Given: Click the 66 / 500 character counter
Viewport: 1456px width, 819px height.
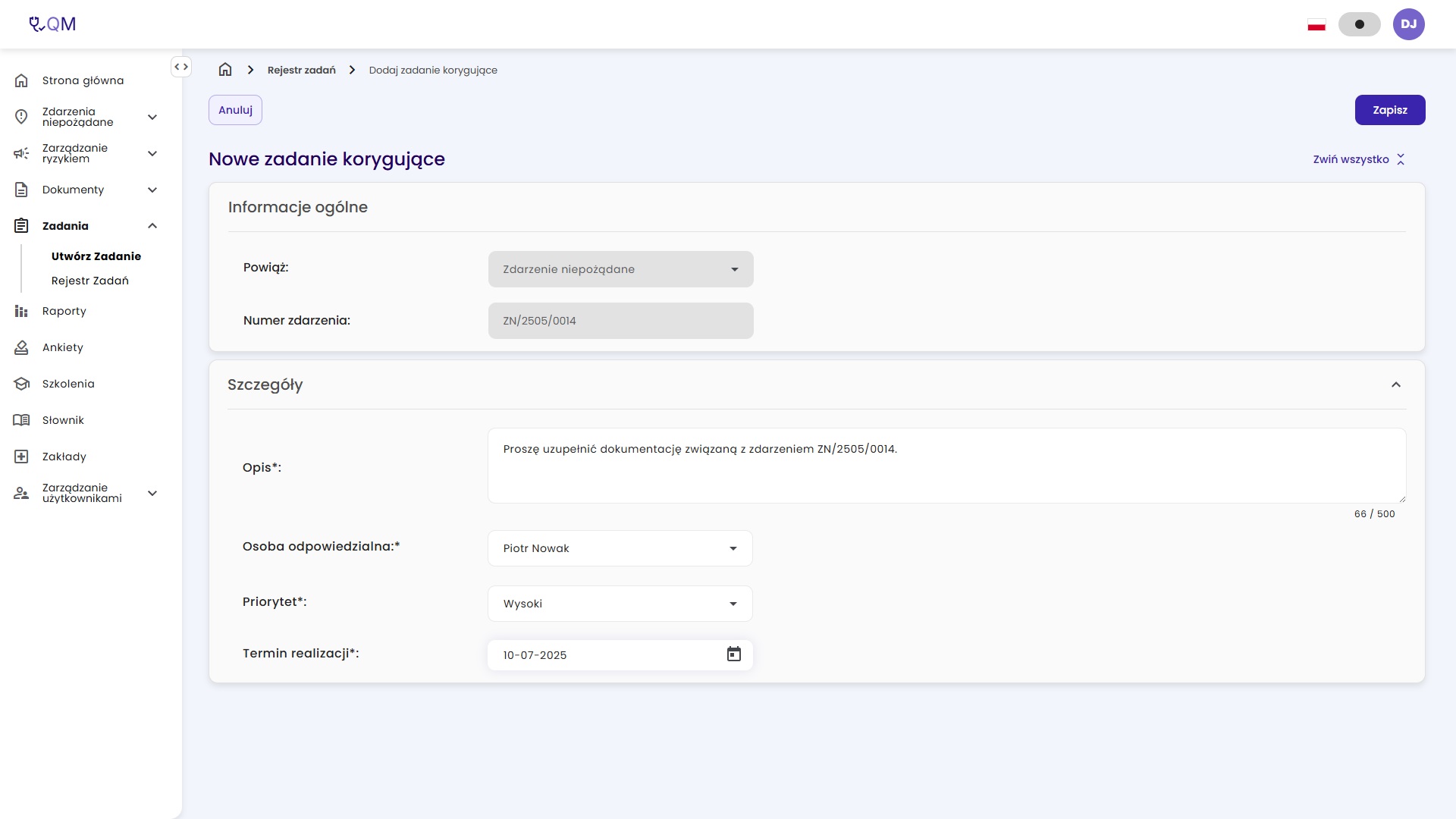Looking at the screenshot, I should (1375, 514).
